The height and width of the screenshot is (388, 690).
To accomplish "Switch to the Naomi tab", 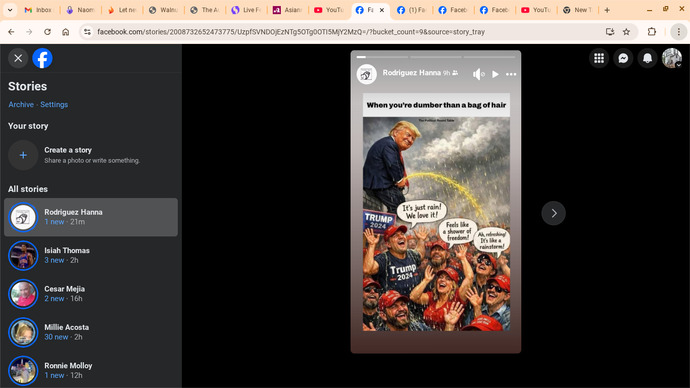I will click(x=80, y=10).
